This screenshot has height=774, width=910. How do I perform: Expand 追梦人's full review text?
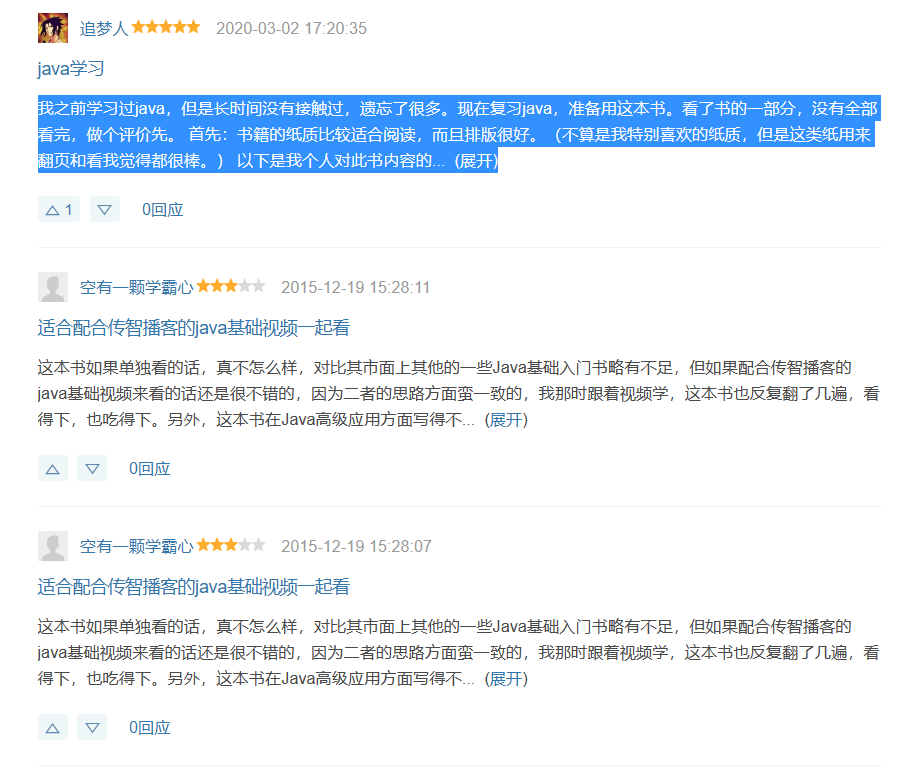(476, 161)
